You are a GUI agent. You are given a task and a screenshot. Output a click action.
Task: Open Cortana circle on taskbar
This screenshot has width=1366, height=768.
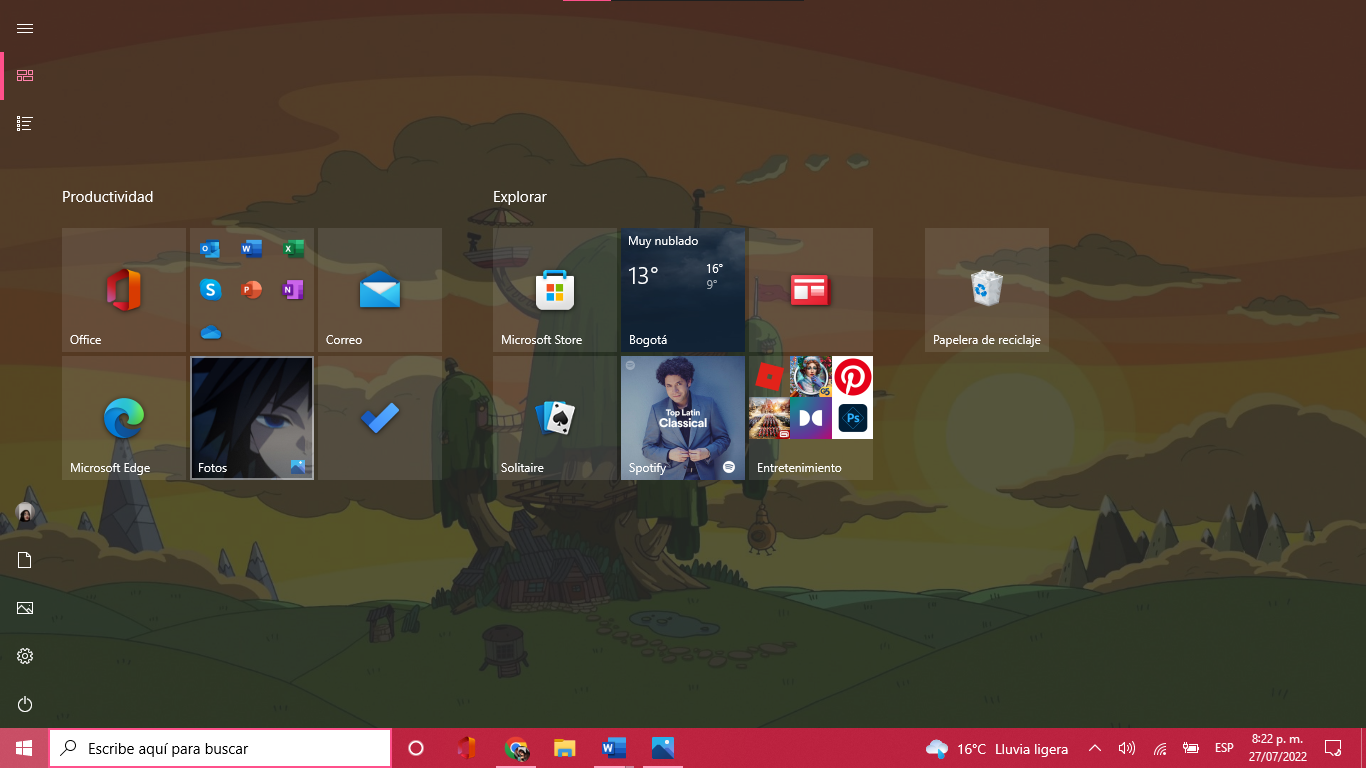point(416,748)
